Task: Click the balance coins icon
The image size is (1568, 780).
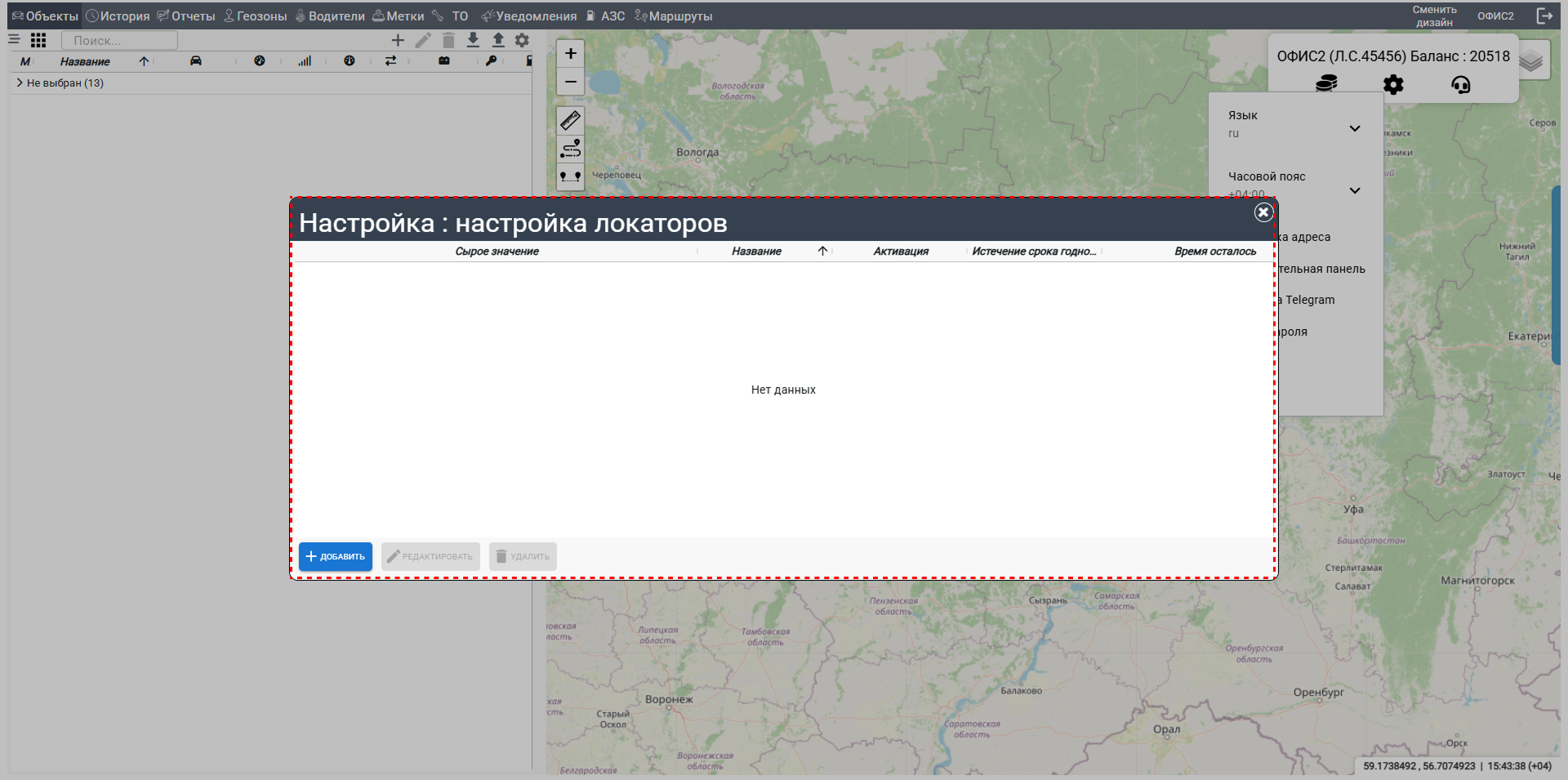Action: coord(1326,83)
